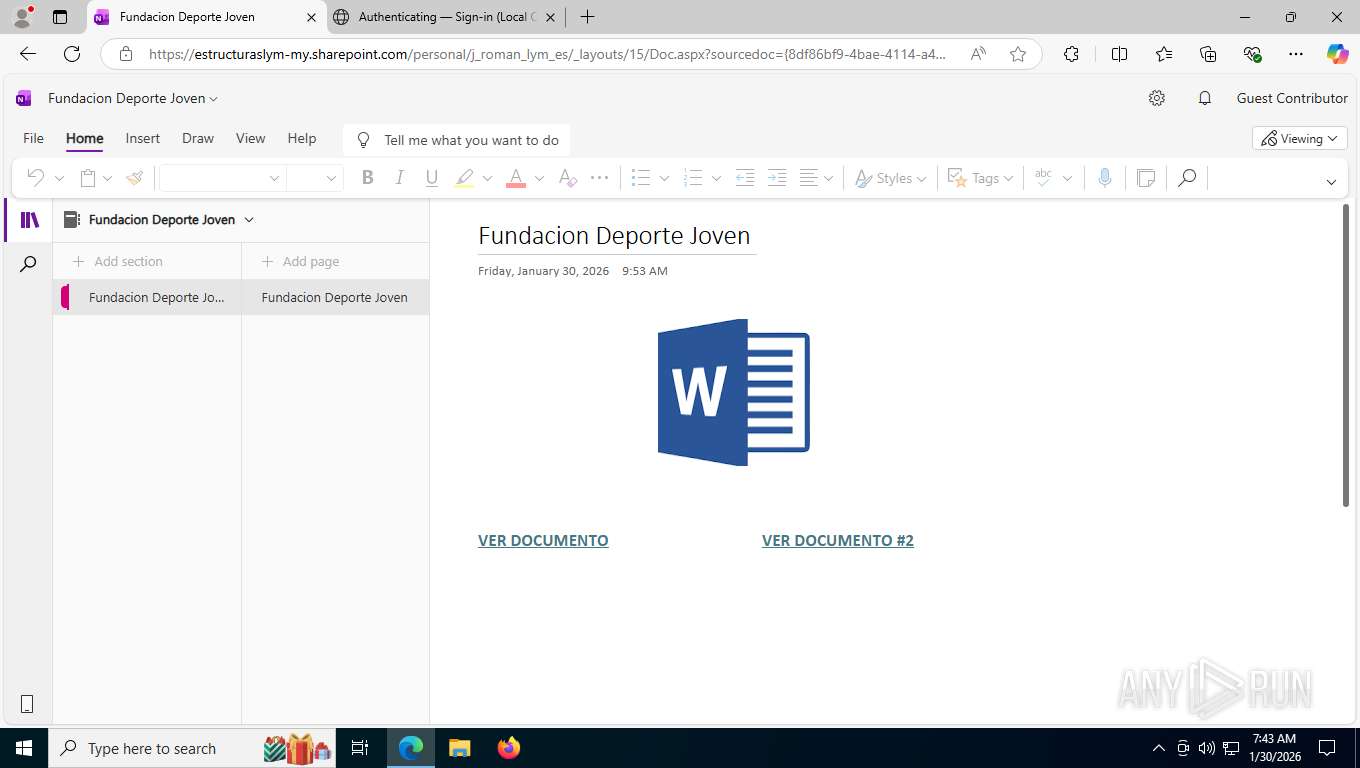Toggle Bold formatting
The height and width of the screenshot is (768, 1360).
367,178
